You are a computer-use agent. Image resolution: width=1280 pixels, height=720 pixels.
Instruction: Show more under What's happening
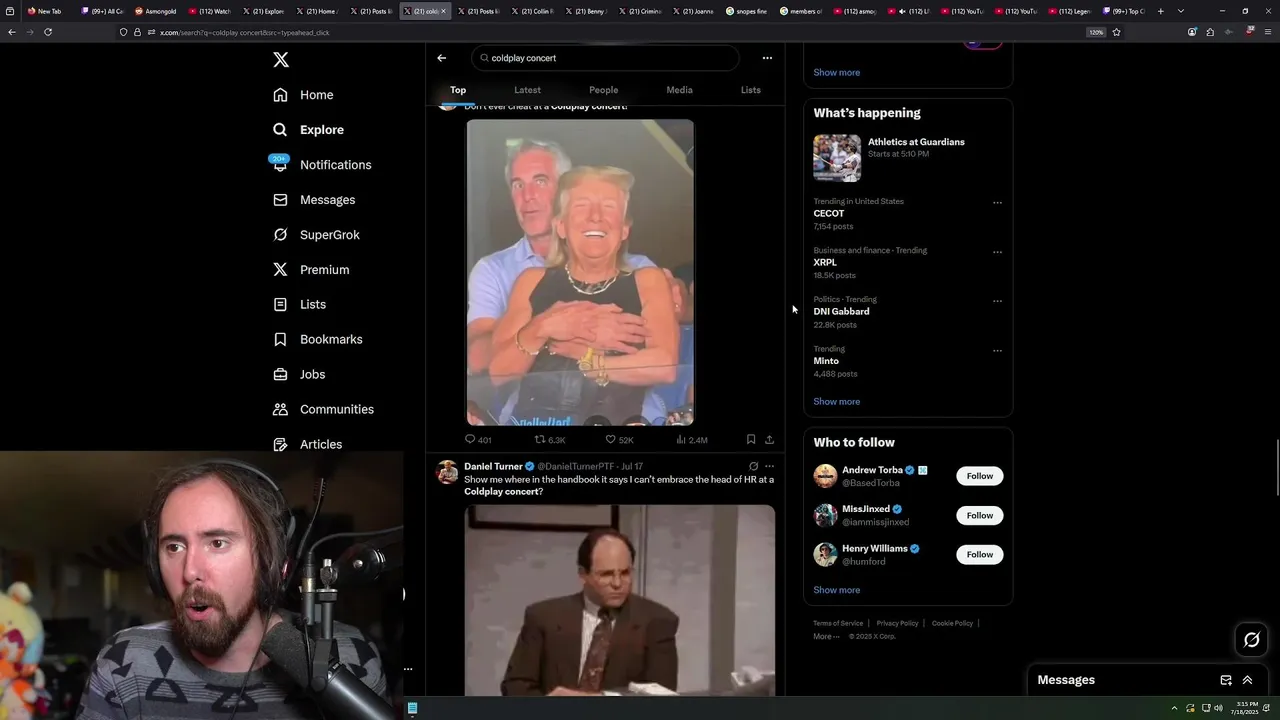click(x=836, y=402)
